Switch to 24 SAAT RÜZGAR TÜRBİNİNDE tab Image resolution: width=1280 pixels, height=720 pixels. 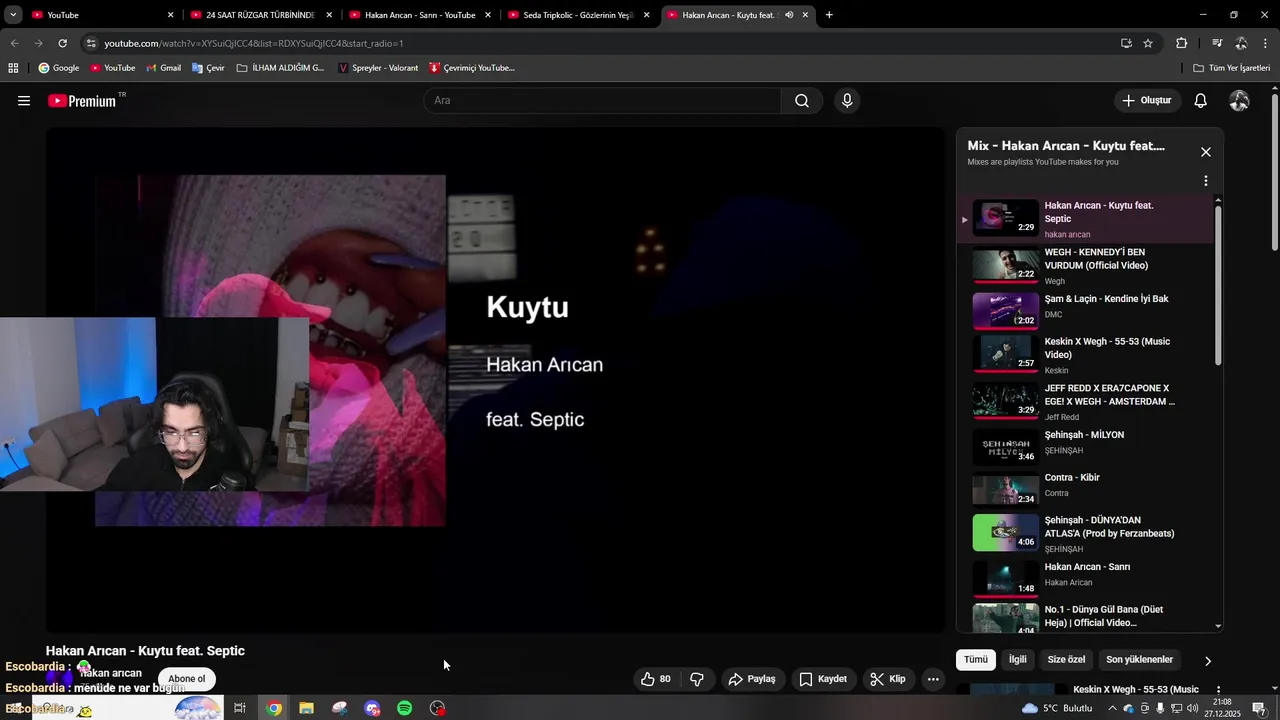tap(260, 15)
